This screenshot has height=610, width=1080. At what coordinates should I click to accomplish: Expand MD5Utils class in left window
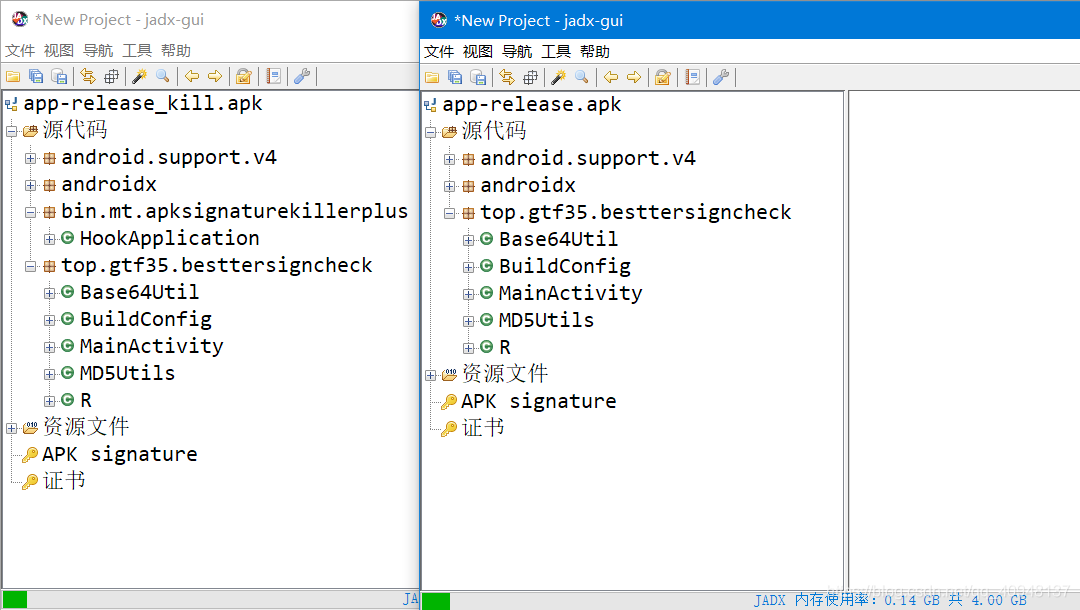49,375
